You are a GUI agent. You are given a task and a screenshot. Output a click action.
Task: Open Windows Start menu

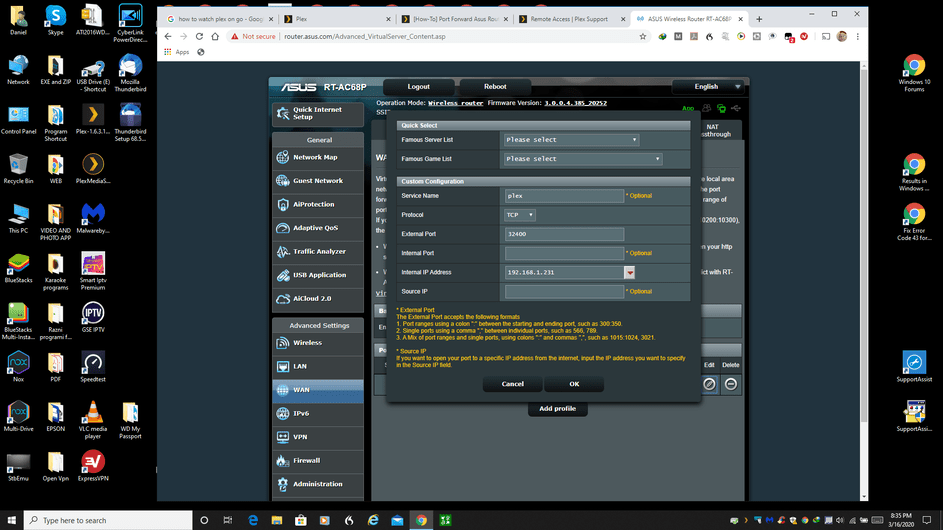click(11, 520)
